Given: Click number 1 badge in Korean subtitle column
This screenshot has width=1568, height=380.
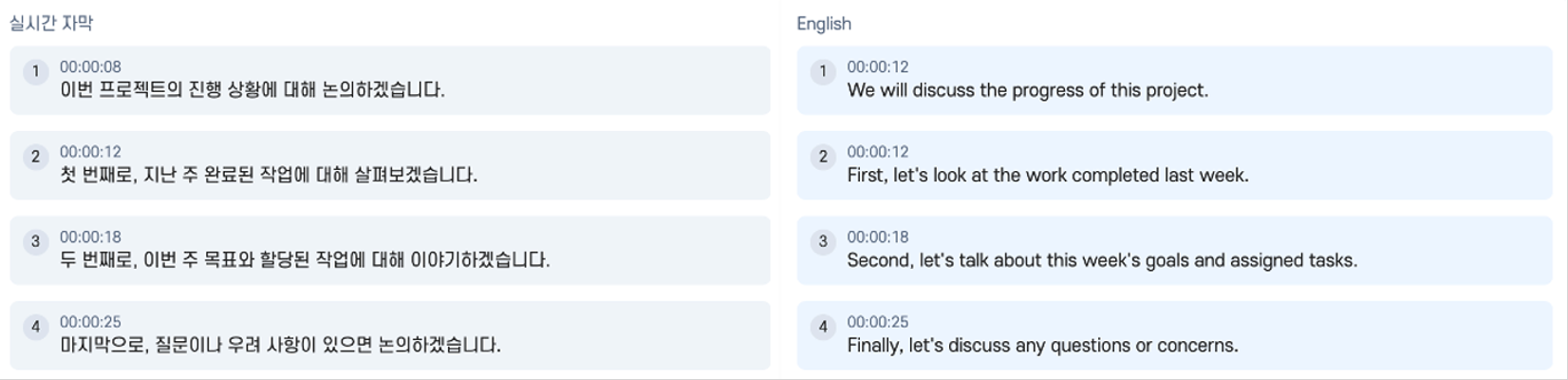Looking at the screenshot, I should click(35, 71).
